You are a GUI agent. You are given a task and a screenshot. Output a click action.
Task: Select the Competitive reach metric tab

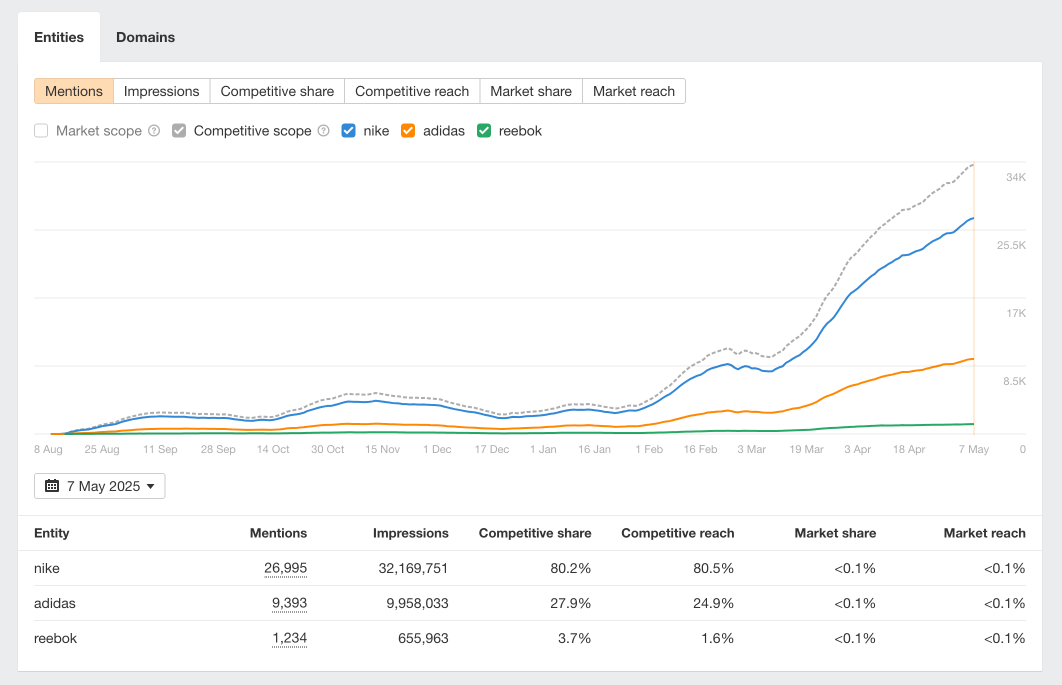pyautogui.click(x=412, y=91)
